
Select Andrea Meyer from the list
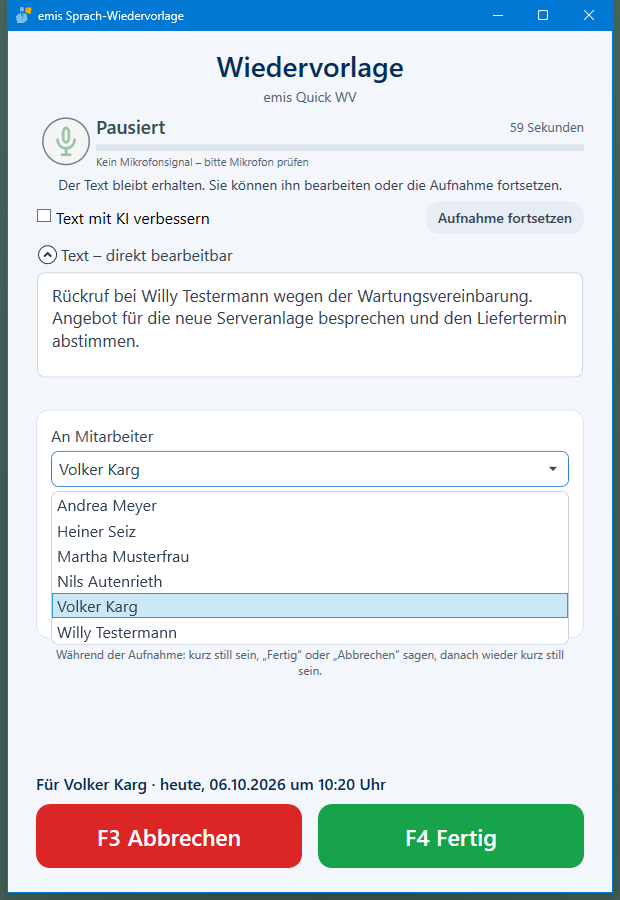tap(310, 506)
